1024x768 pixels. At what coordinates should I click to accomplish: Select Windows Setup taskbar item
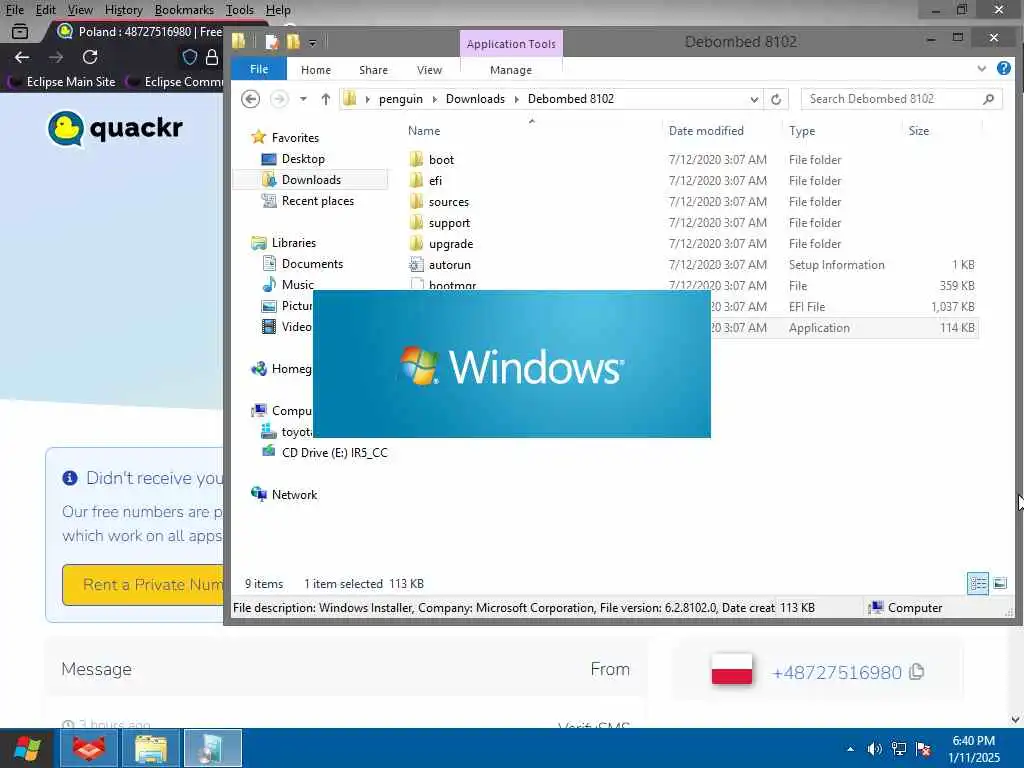tap(213, 748)
